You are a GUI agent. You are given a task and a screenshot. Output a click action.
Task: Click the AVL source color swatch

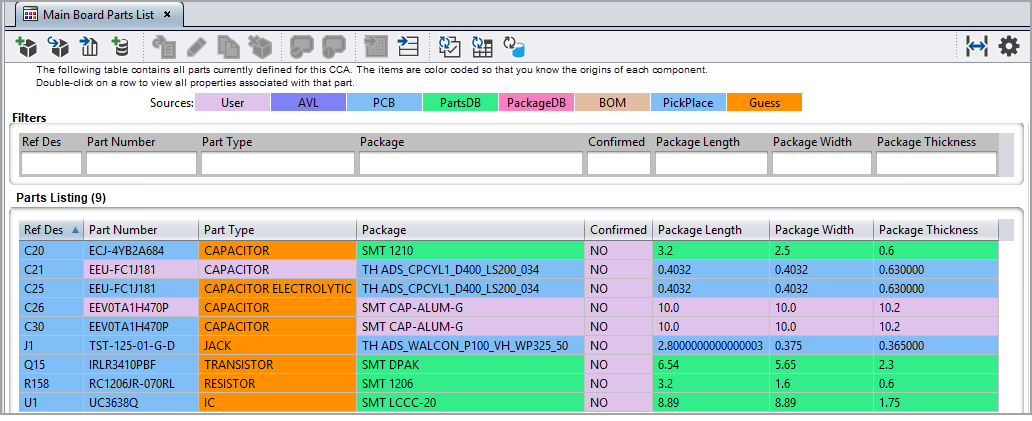(x=308, y=103)
